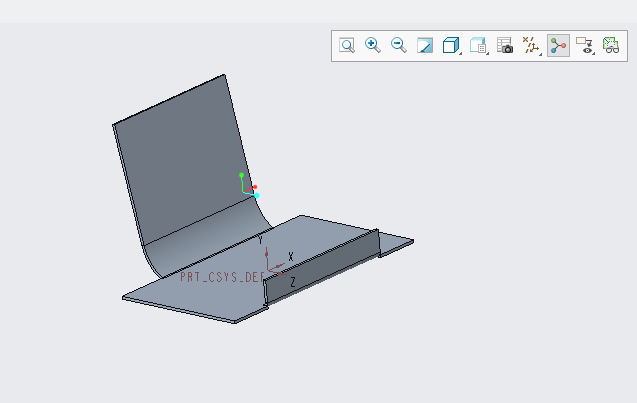Expand the Saved Orientations list
Image resolution: width=637 pixels, height=403 pixels.
click(479, 46)
